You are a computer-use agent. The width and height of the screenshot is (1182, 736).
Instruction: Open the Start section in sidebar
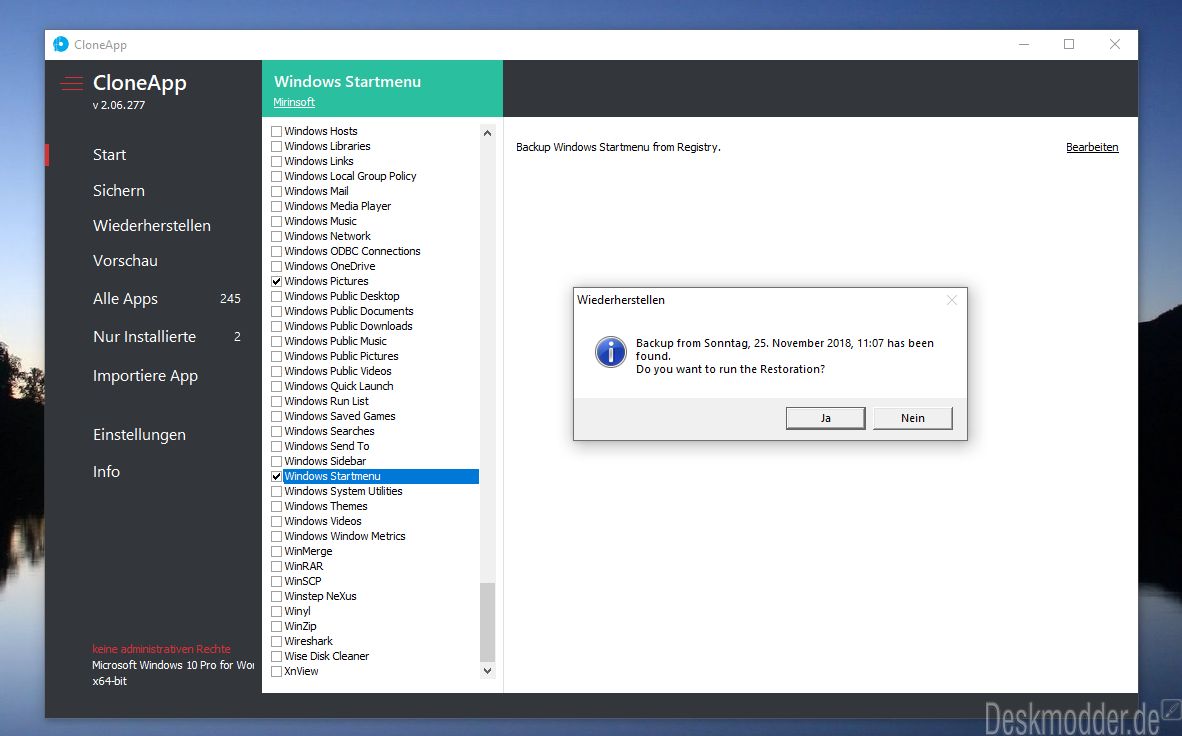tap(109, 155)
